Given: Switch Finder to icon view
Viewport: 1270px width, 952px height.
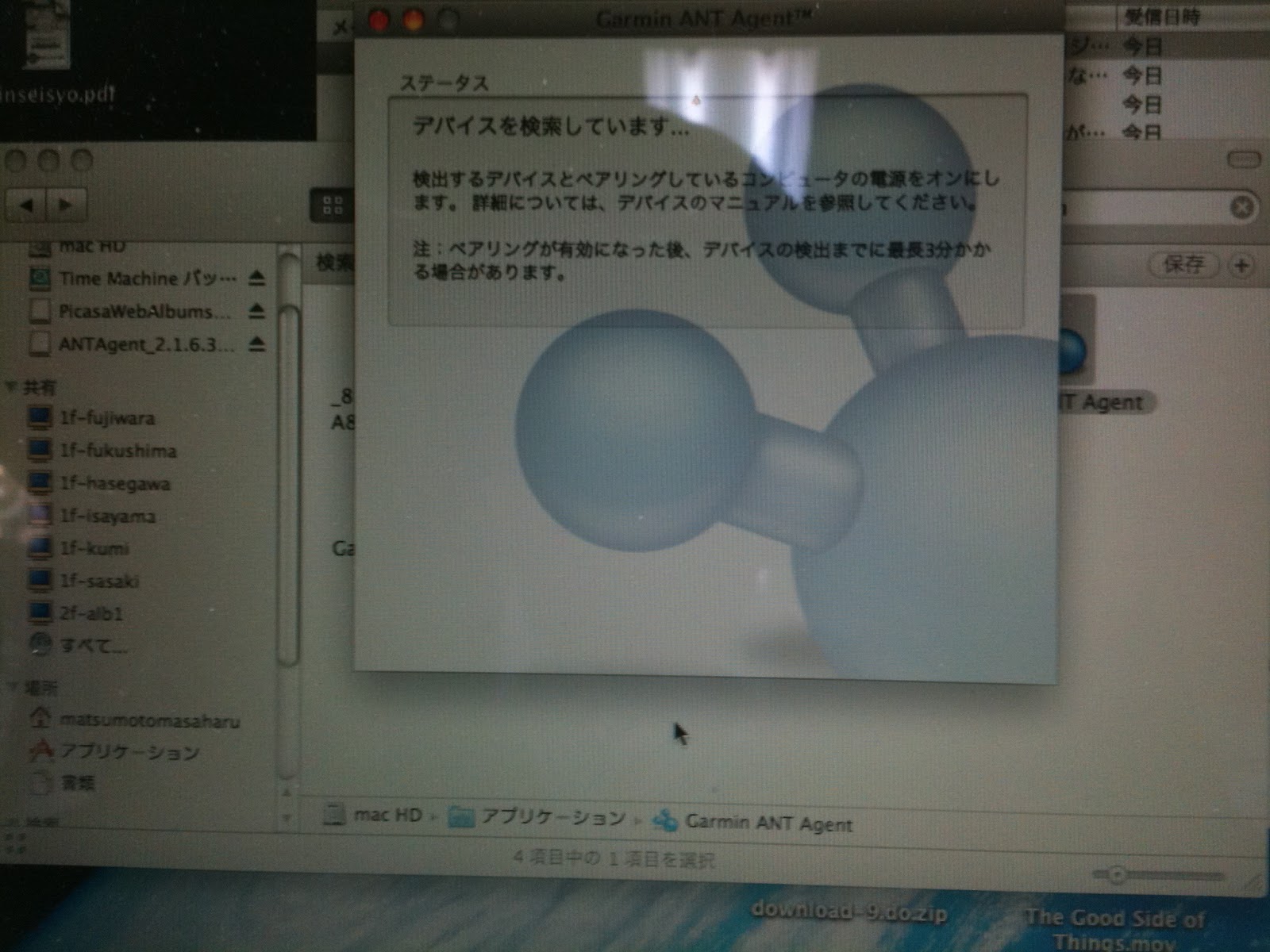Looking at the screenshot, I should [333, 206].
